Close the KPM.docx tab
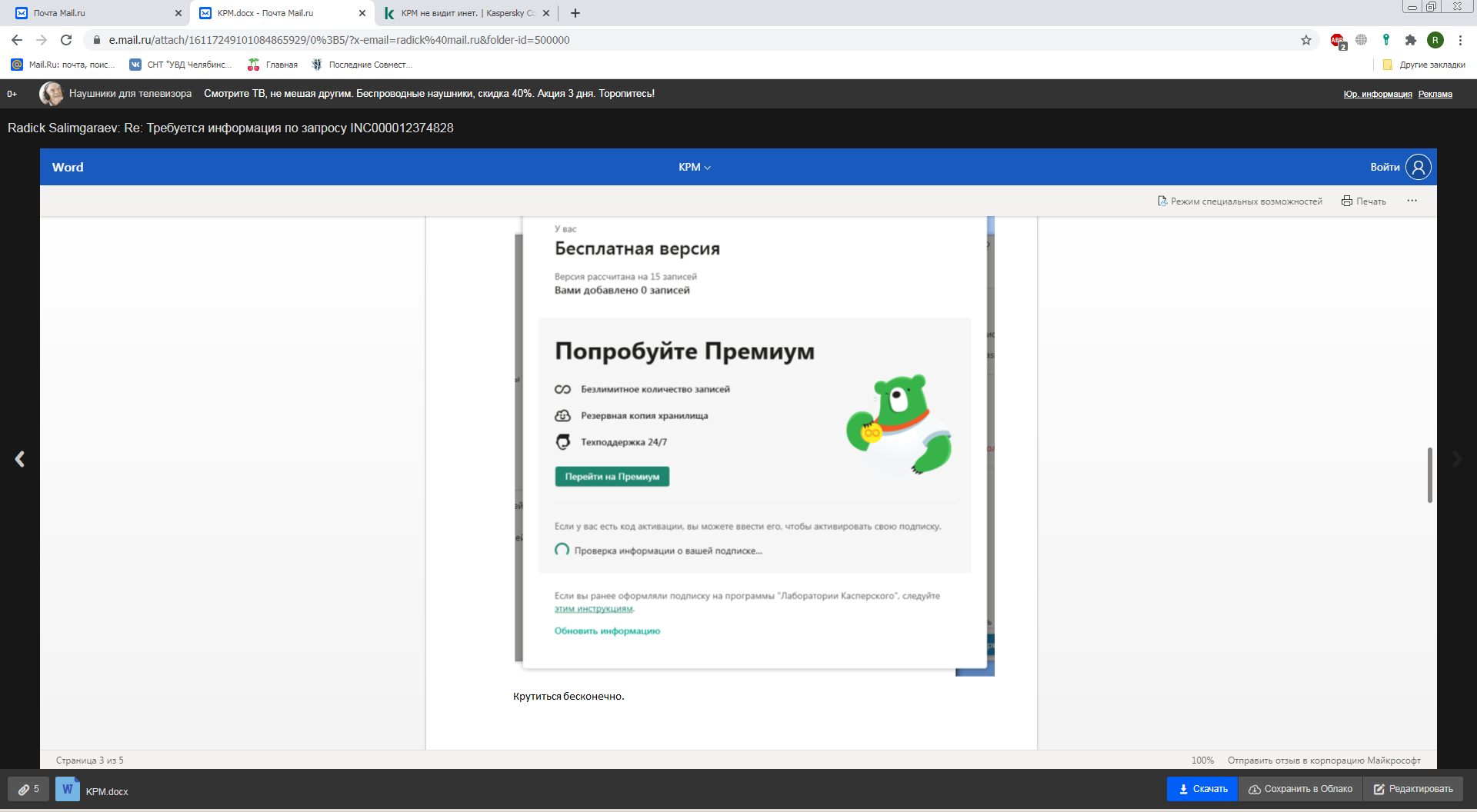1477x812 pixels. pos(362,13)
